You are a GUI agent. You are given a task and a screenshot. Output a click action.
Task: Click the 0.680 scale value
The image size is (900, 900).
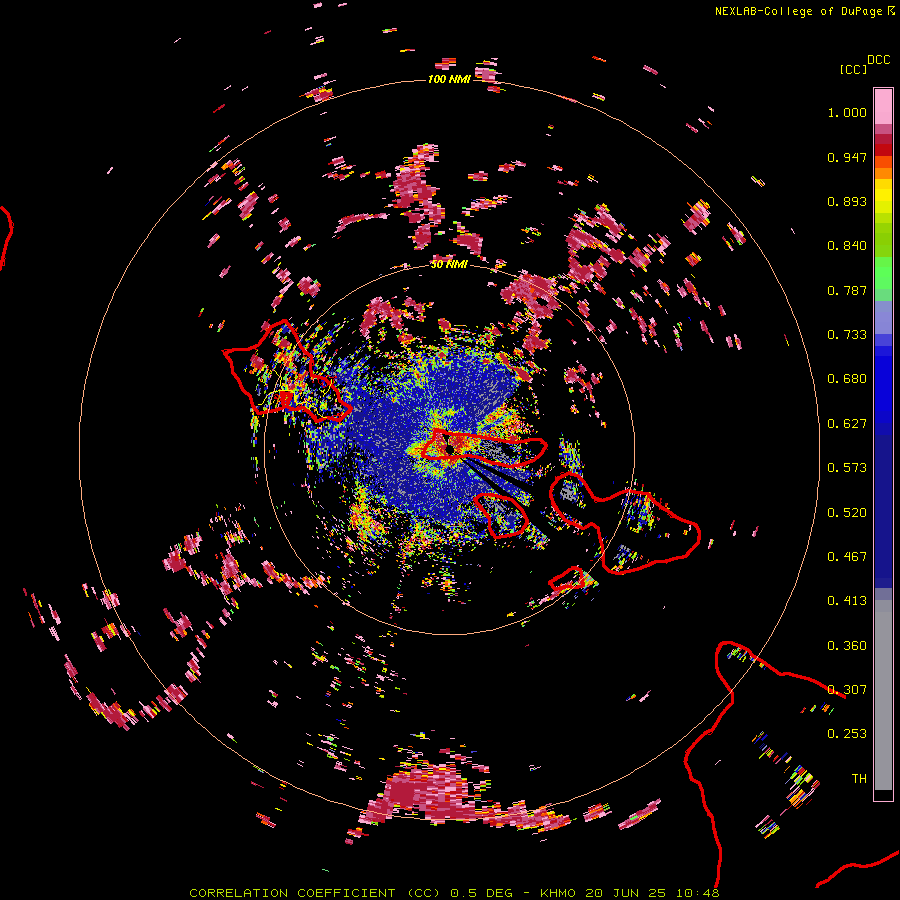(847, 379)
